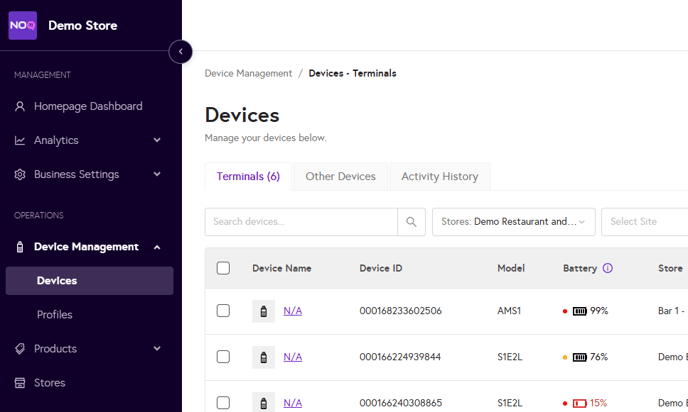Screen dimensions: 688x412
Task: Click the Search devices input field
Action: [x=301, y=222]
